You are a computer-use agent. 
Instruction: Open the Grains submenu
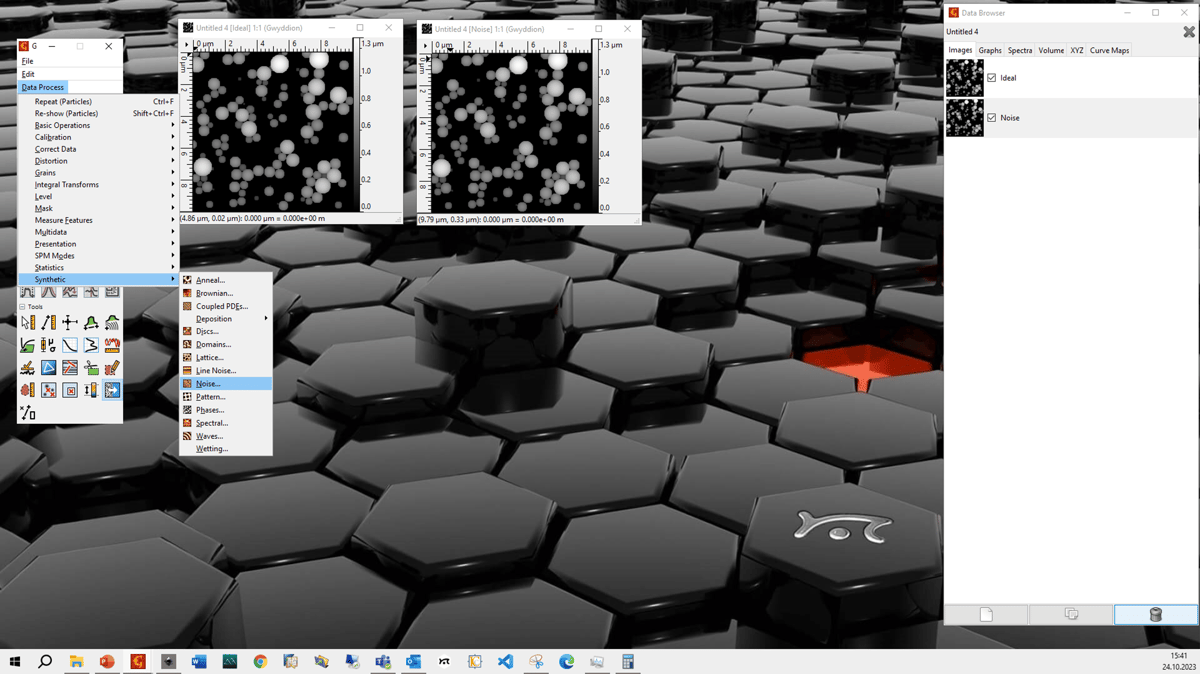pyautogui.click(x=98, y=173)
